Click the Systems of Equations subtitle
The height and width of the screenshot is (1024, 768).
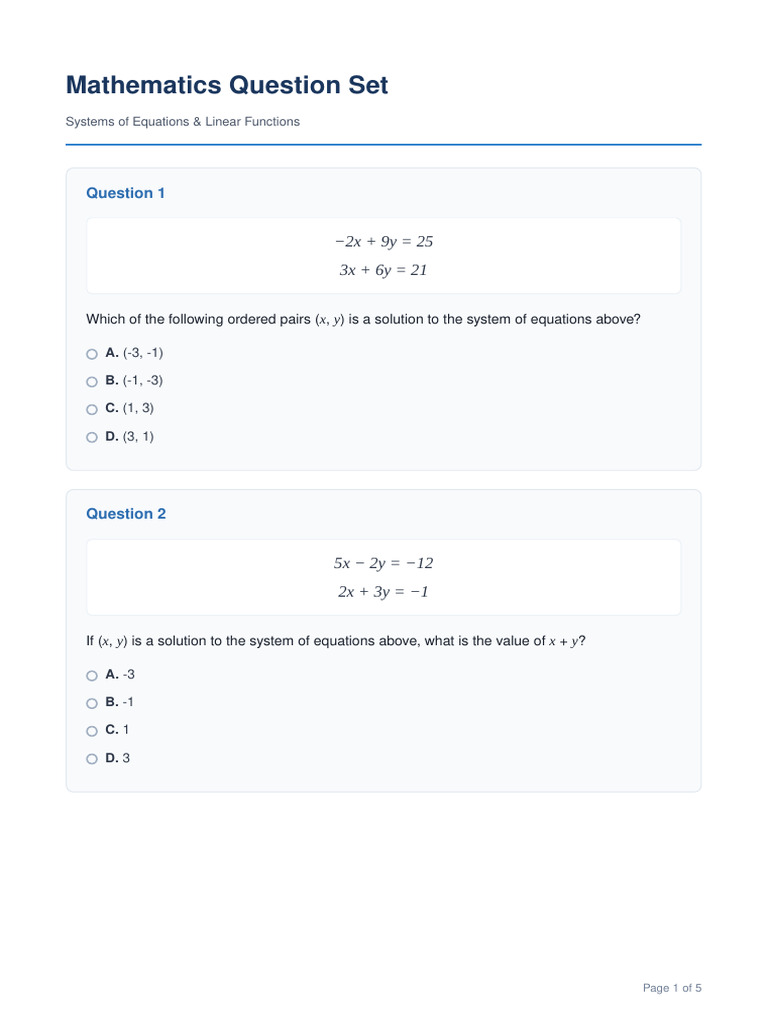click(183, 121)
